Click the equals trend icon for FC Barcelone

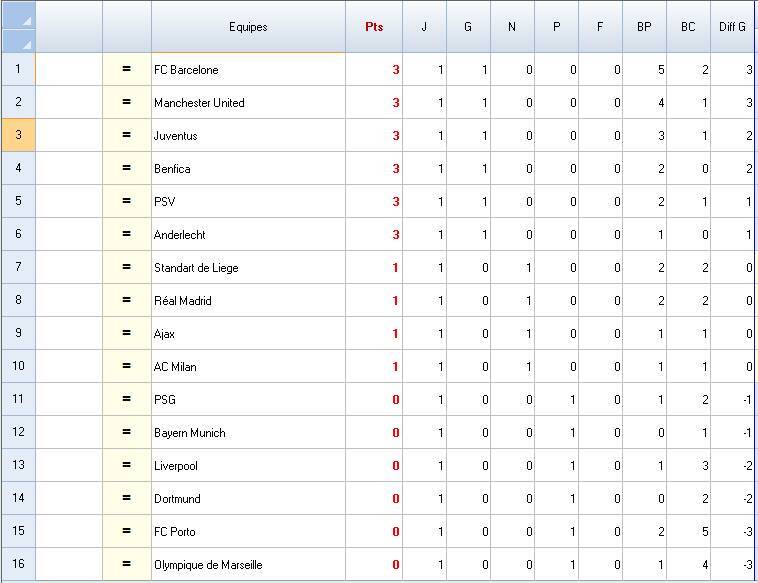pos(127,70)
